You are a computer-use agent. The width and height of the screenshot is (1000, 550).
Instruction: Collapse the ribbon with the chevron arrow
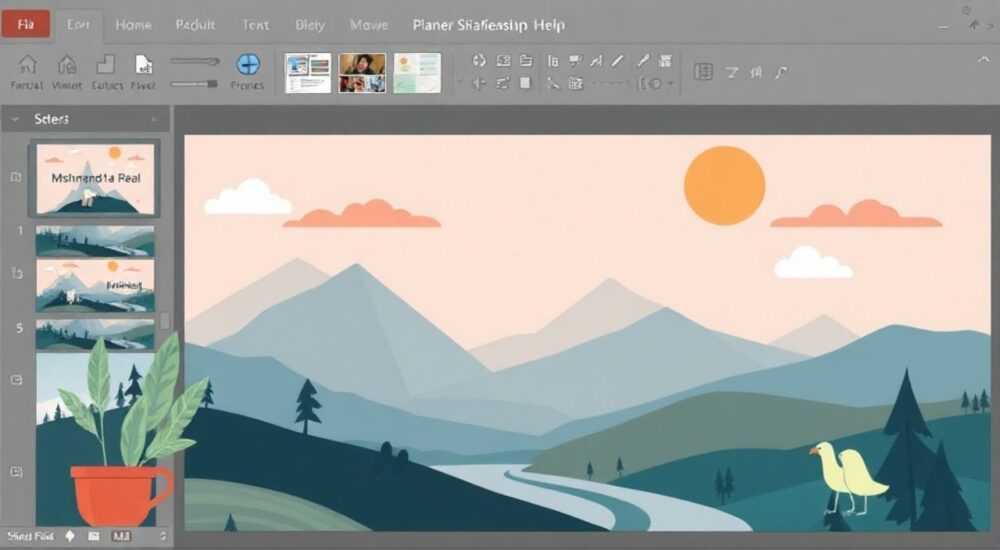click(983, 59)
